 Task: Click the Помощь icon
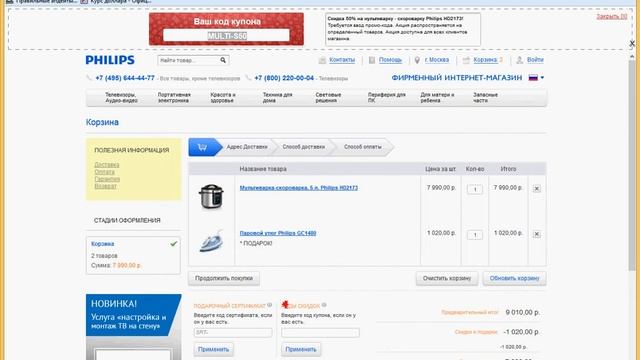pos(372,60)
